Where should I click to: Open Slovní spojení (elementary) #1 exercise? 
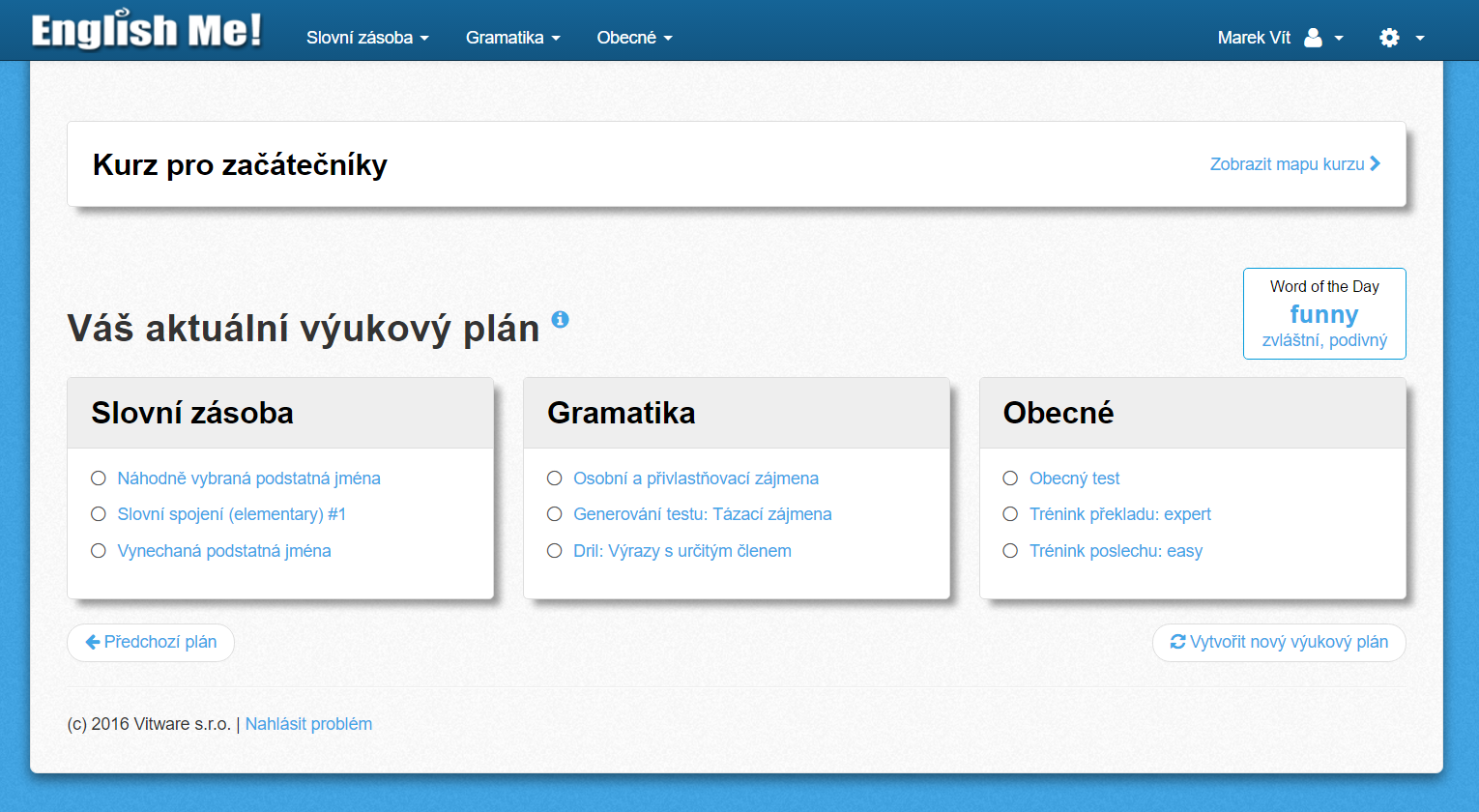pos(231,514)
